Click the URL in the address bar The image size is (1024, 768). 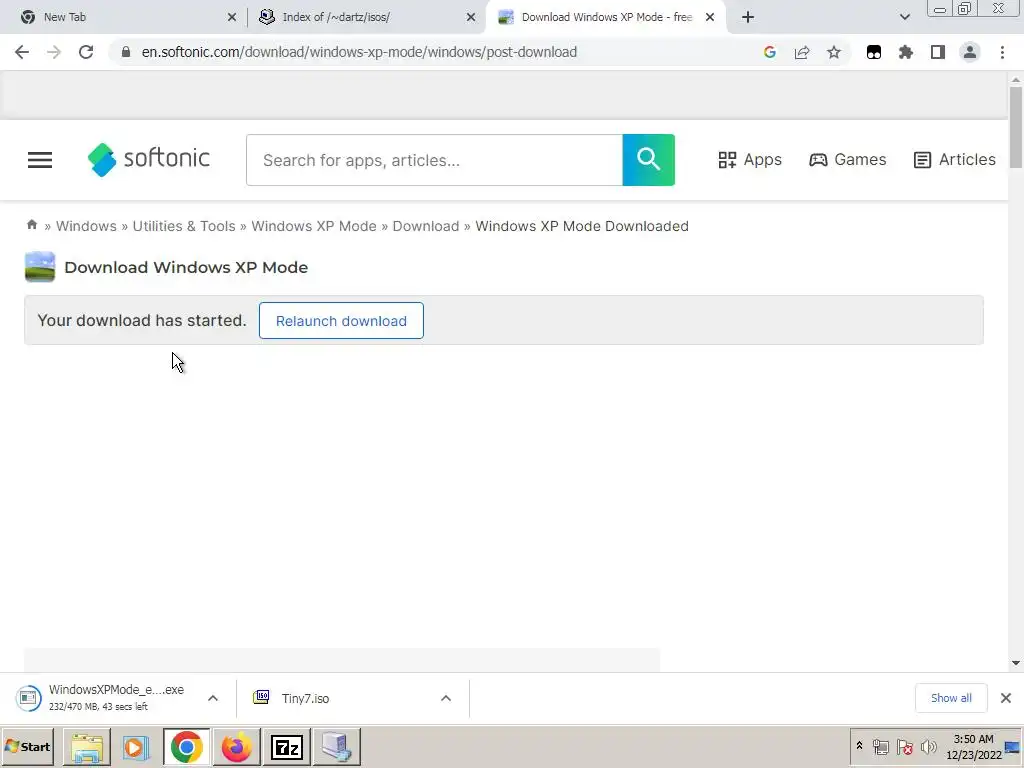(359, 52)
